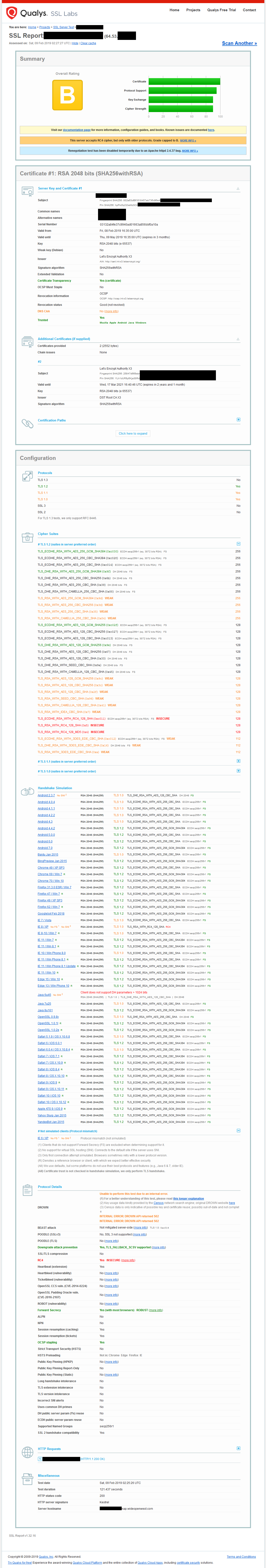The image size is (266, 1568).
Task: Collapse the TLS 1.2 cipher suites list
Action: coord(238,544)
